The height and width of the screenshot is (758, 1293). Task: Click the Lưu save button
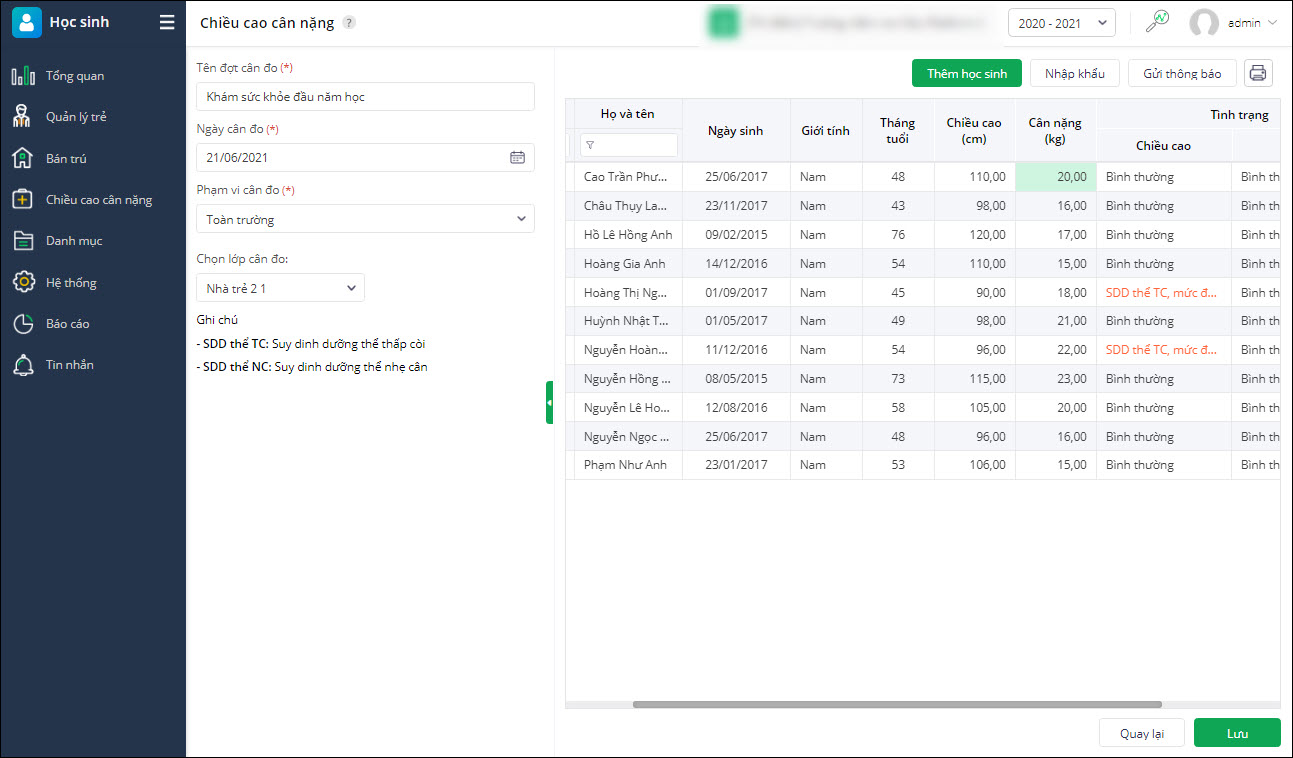1237,733
